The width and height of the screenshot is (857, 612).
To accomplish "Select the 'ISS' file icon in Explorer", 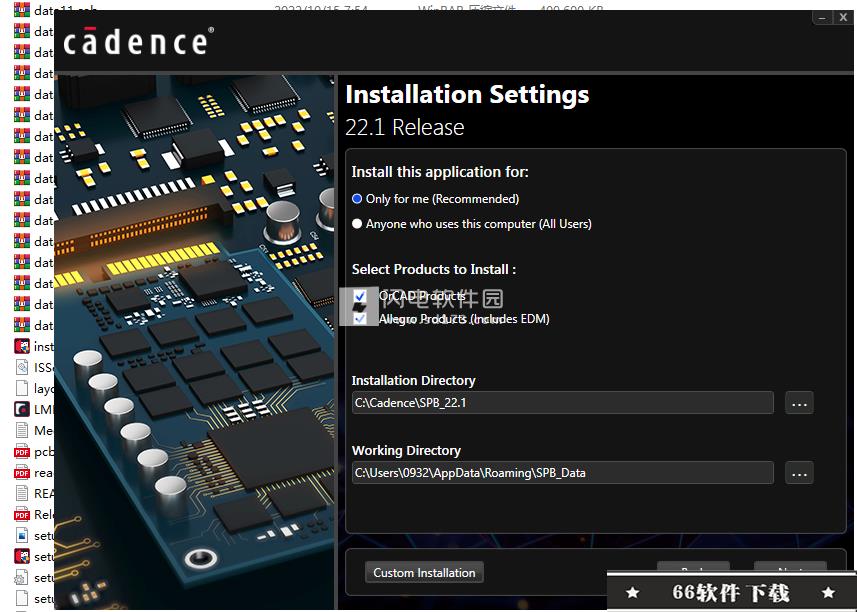I will pos(22,367).
